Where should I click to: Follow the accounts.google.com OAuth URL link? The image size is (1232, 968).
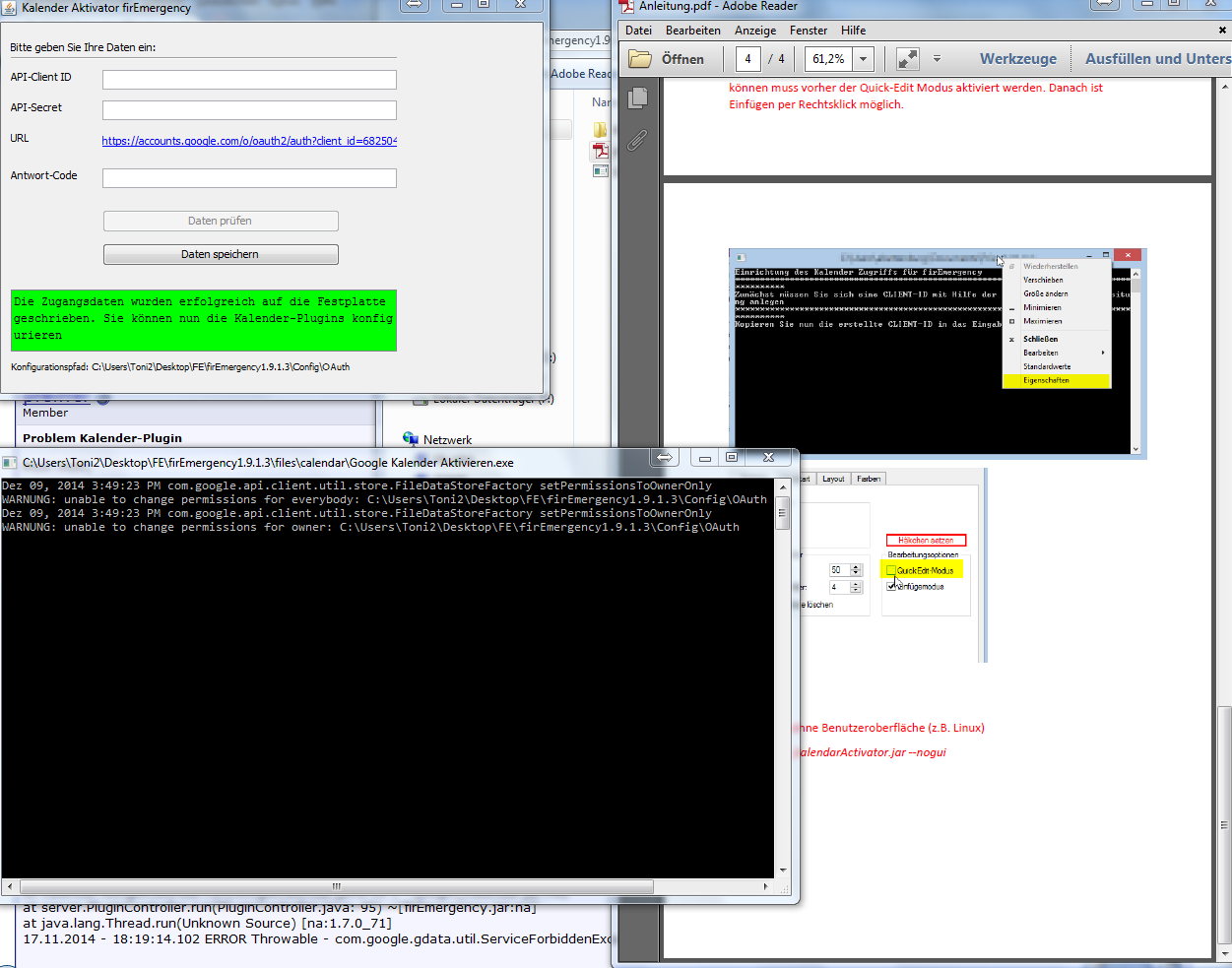point(249,141)
